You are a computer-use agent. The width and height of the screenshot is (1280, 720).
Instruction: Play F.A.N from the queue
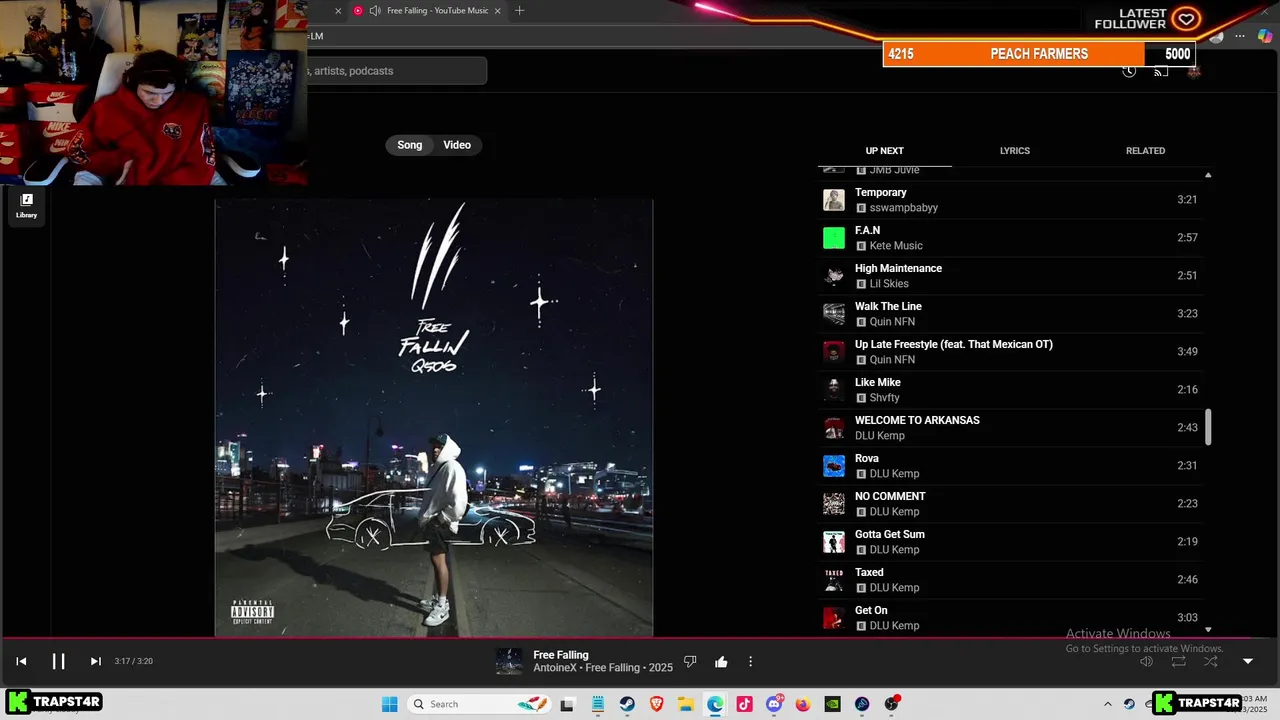1011,238
